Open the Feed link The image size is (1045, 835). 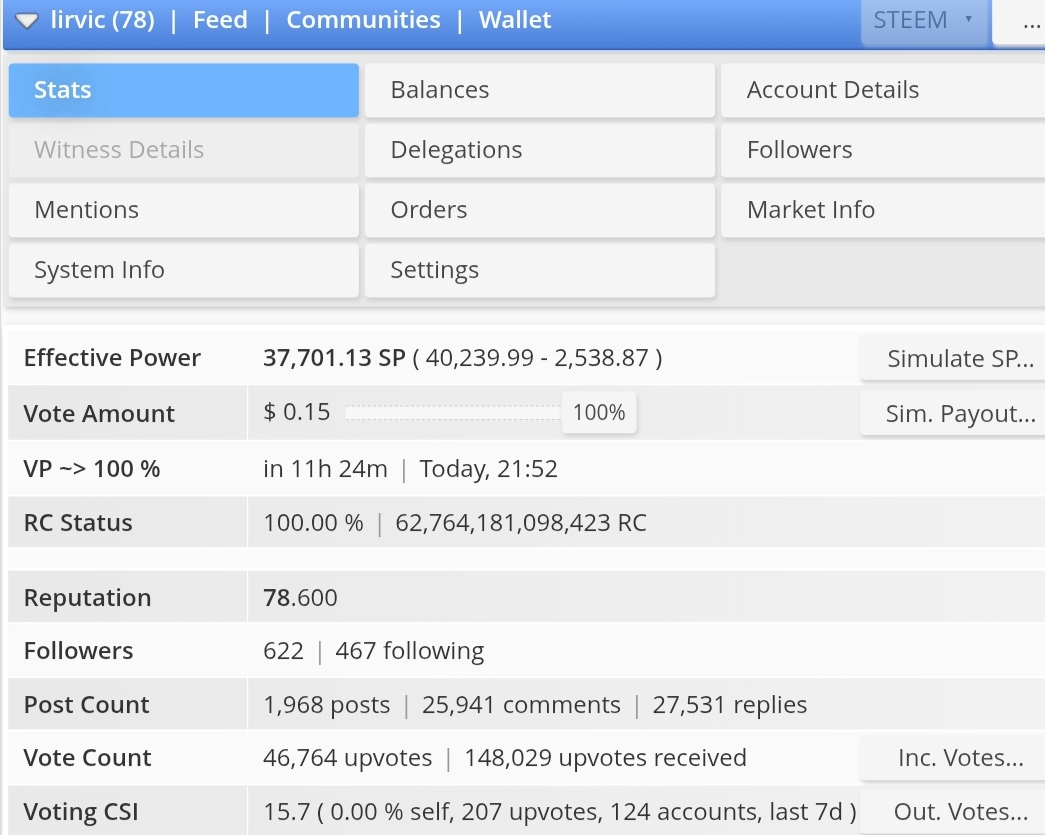220,20
